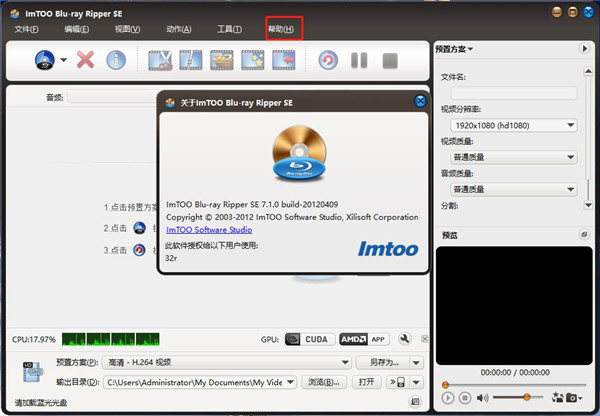Click the 另存为... button
The image size is (600, 416).
pos(383,362)
